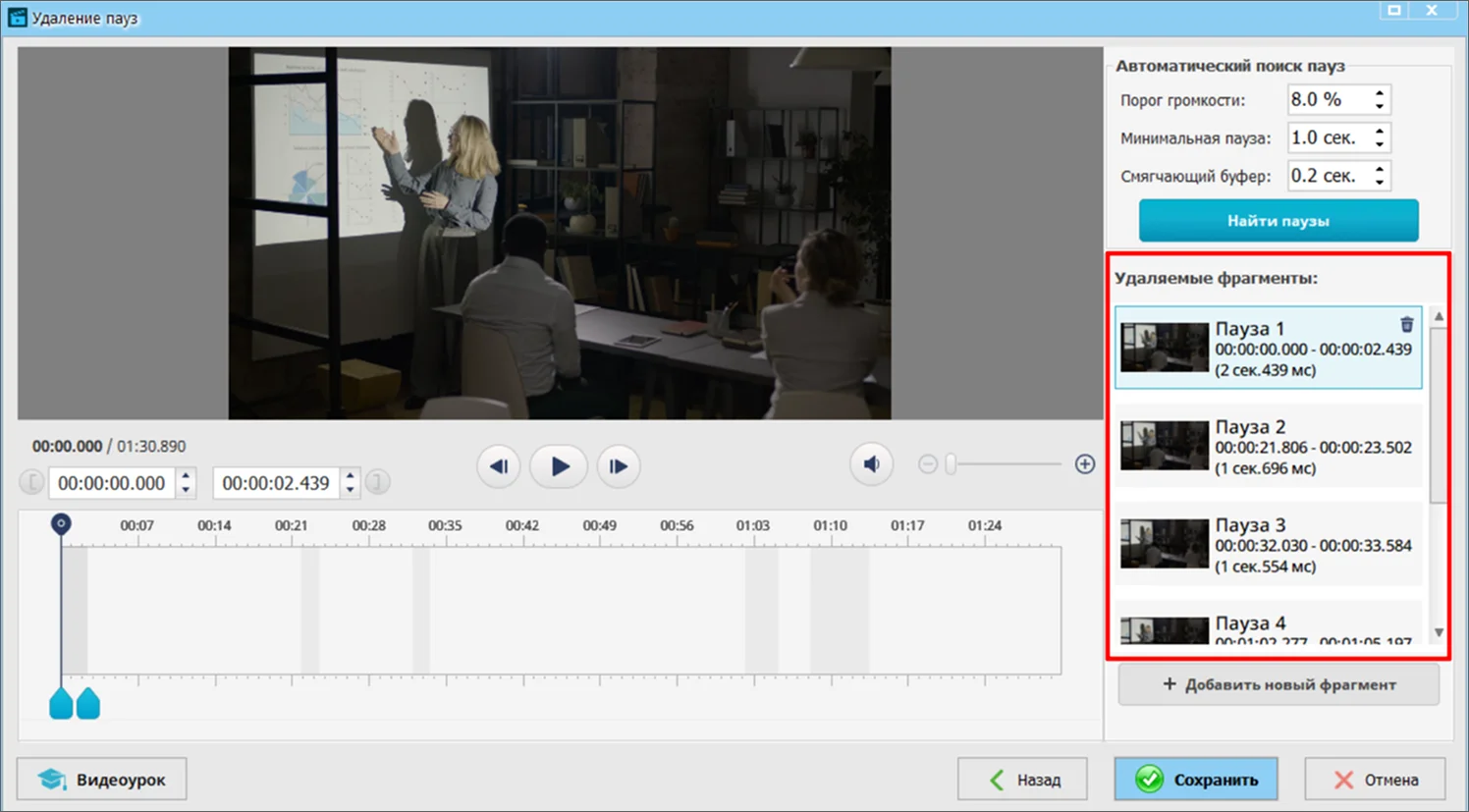The image size is (1469, 812).
Task: Select Пауза 2 fragment in list
Action: (1268, 447)
